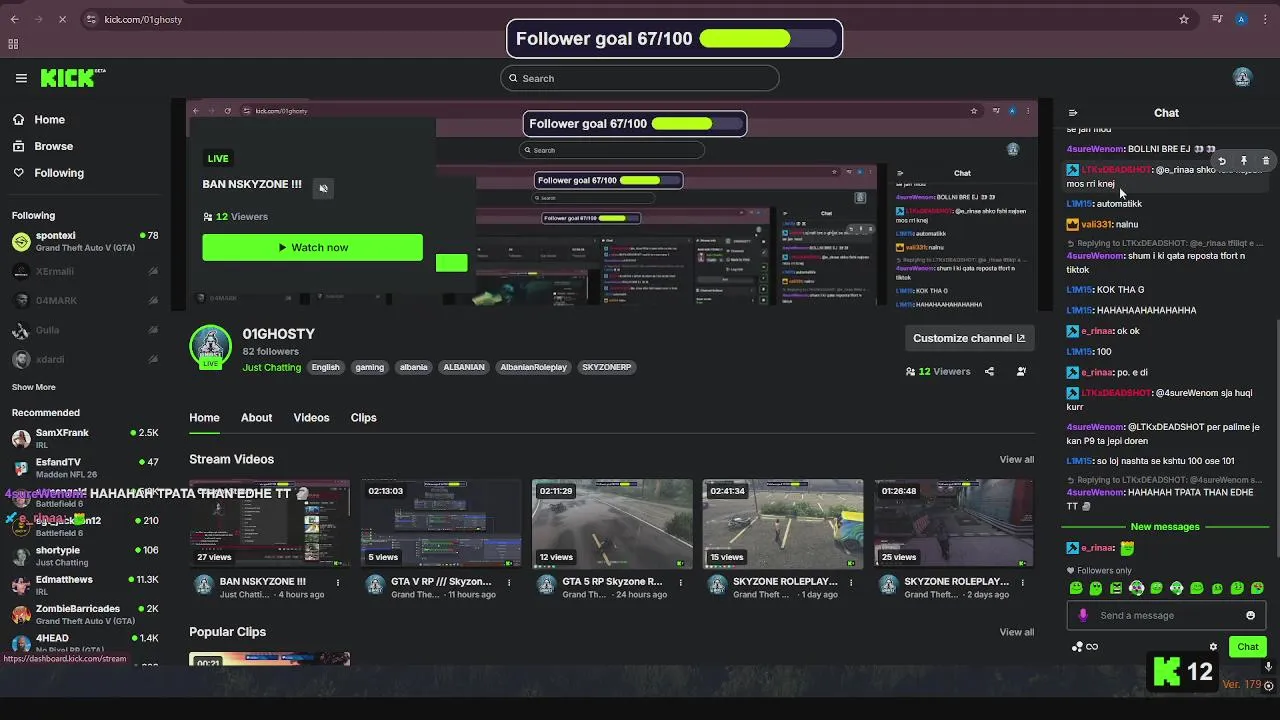The image size is (1280, 720).
Task: Share the channel via share icon
Action: [989, 371]
